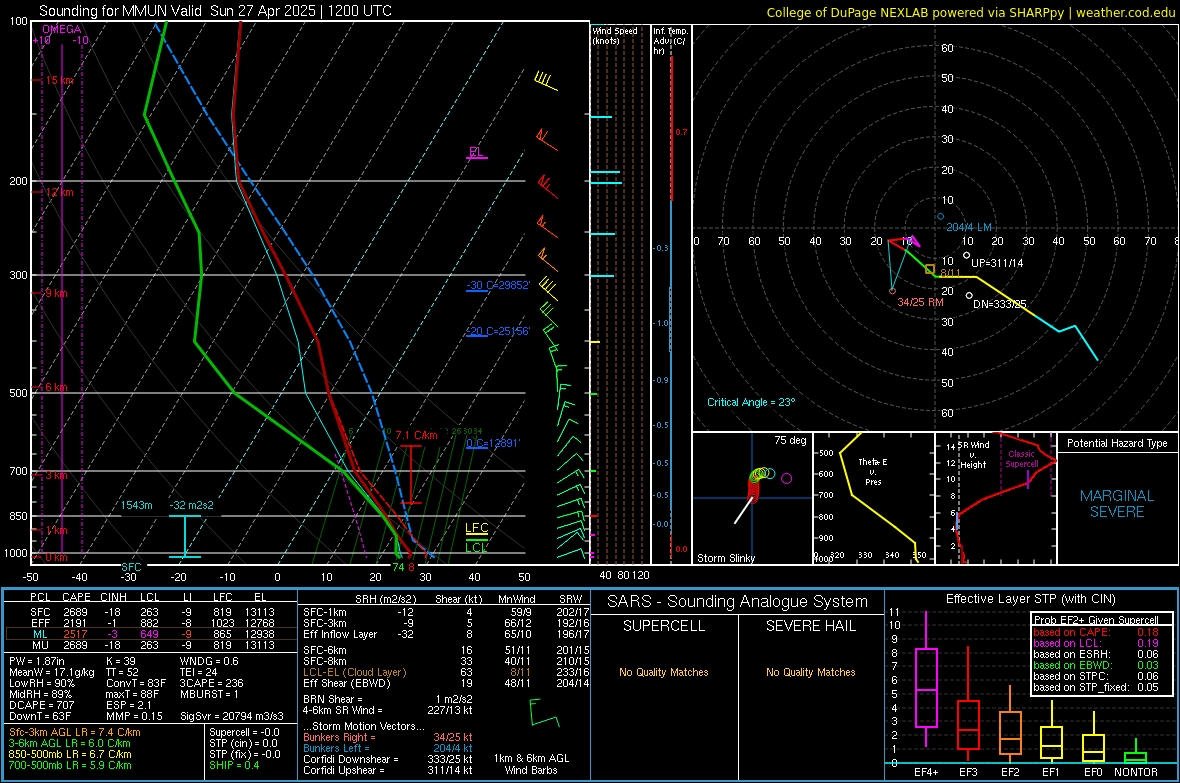Click the blue 'Bunkers Left' storm motion line
This screenshot has width=1180, height=783.
388,748
